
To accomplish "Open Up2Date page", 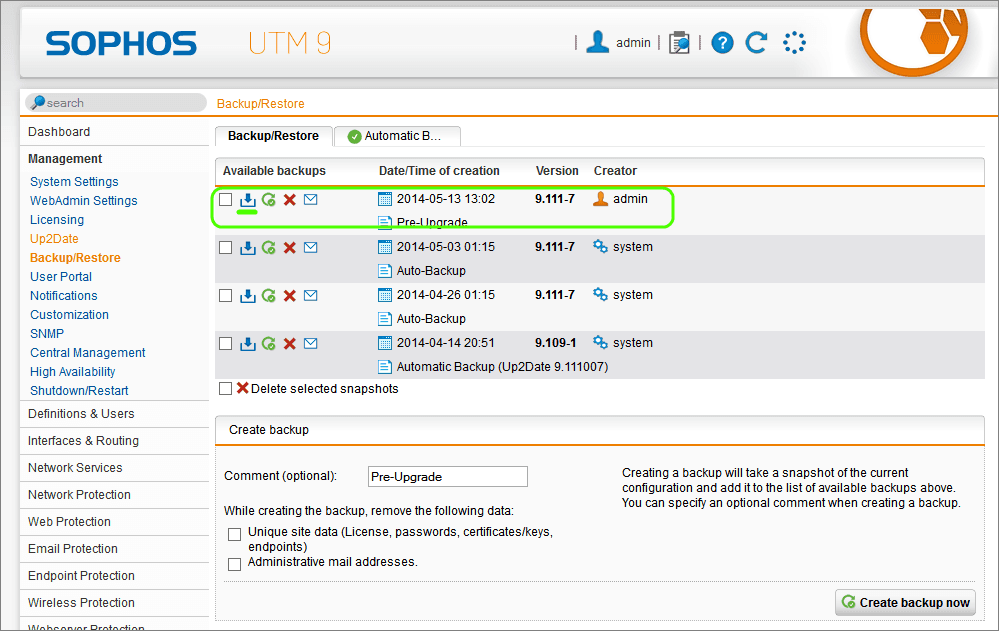I will [54, 239].
